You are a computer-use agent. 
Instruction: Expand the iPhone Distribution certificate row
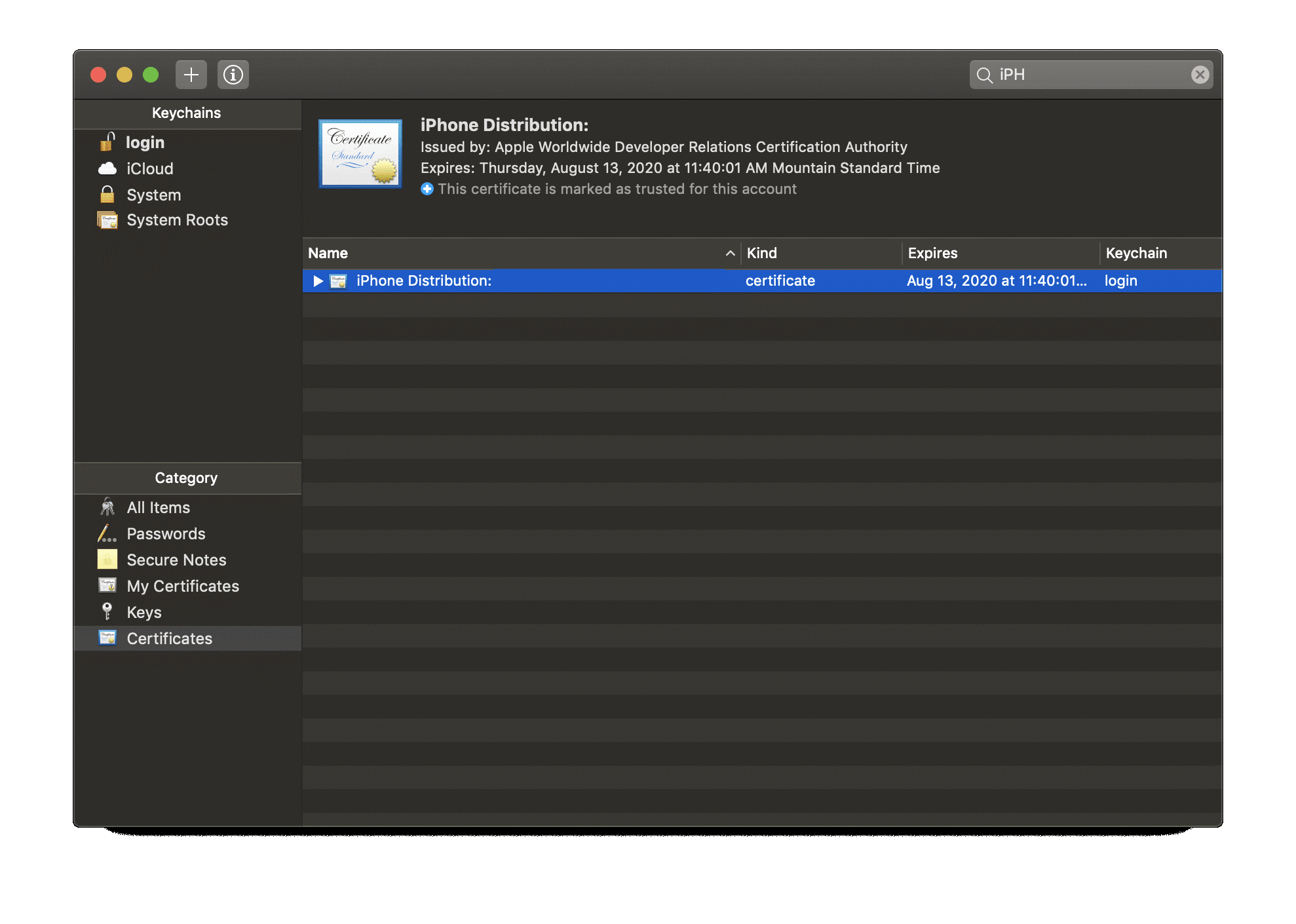(x=318, y=281)
